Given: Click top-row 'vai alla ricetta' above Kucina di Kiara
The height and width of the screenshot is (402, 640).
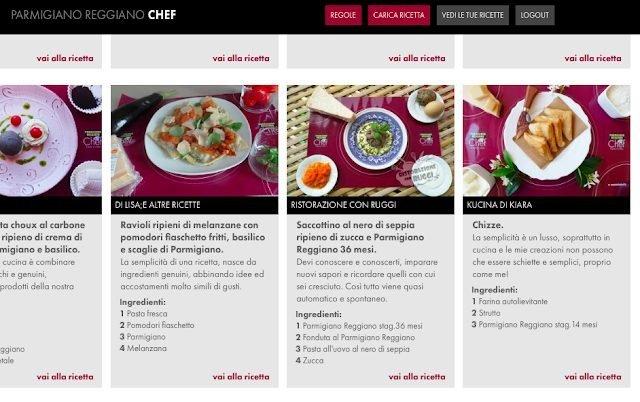Looking at the screenshot, I should click(x=593, y=58).
